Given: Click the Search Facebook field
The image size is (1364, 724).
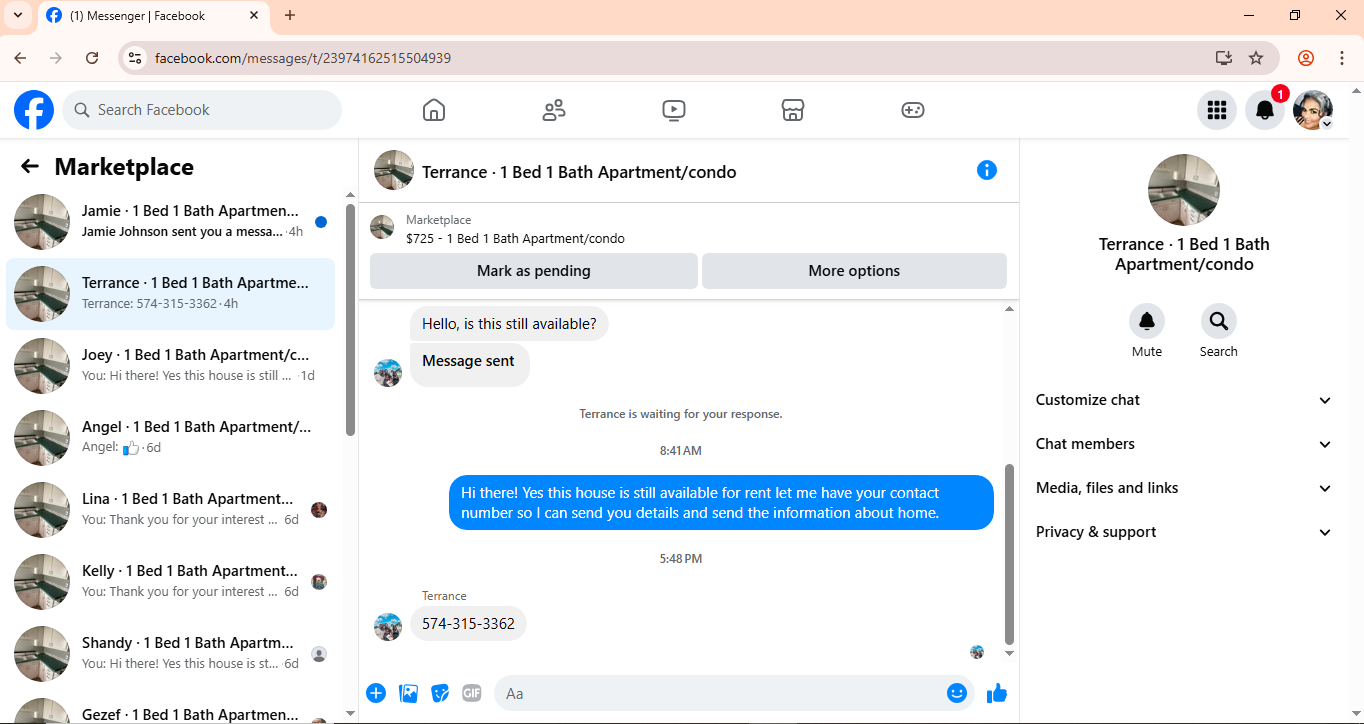Looking at the screenshot, I should [202, 110].
